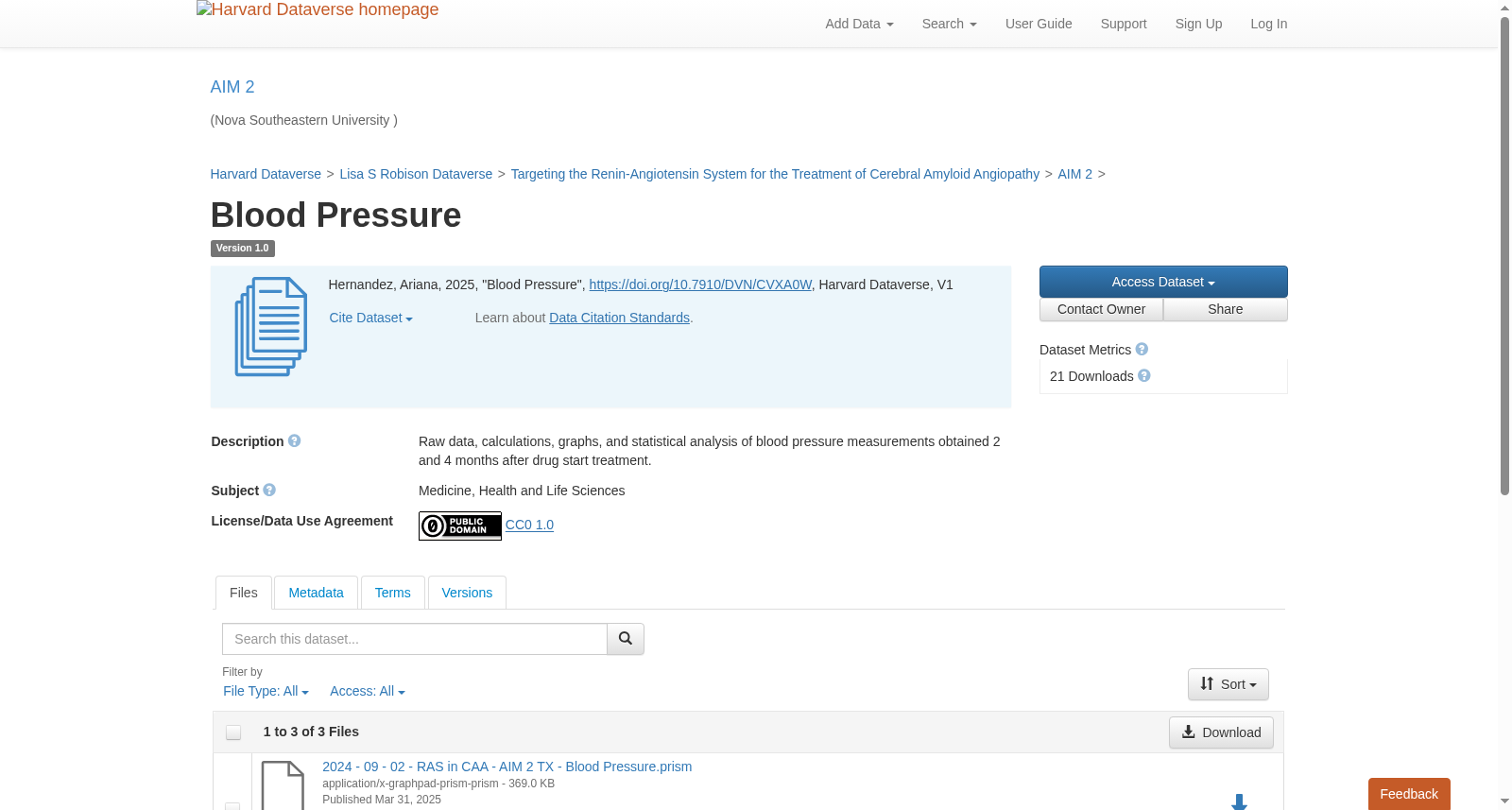
Task: Open the Sort dropdown
Action: tap(1228, 684)
